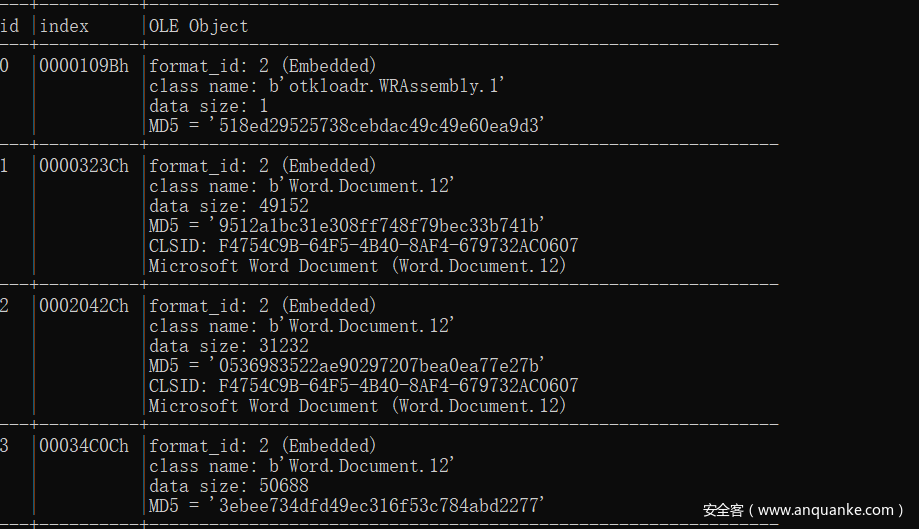Select the index value 0002042Ch

click(x=84, y=306)
